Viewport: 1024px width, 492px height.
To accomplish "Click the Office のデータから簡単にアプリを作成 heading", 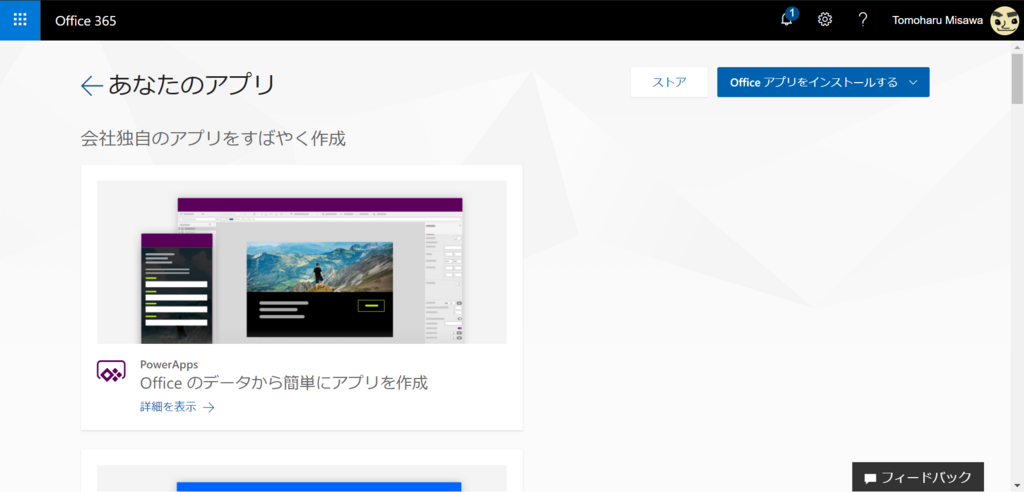I will (284, 383).
